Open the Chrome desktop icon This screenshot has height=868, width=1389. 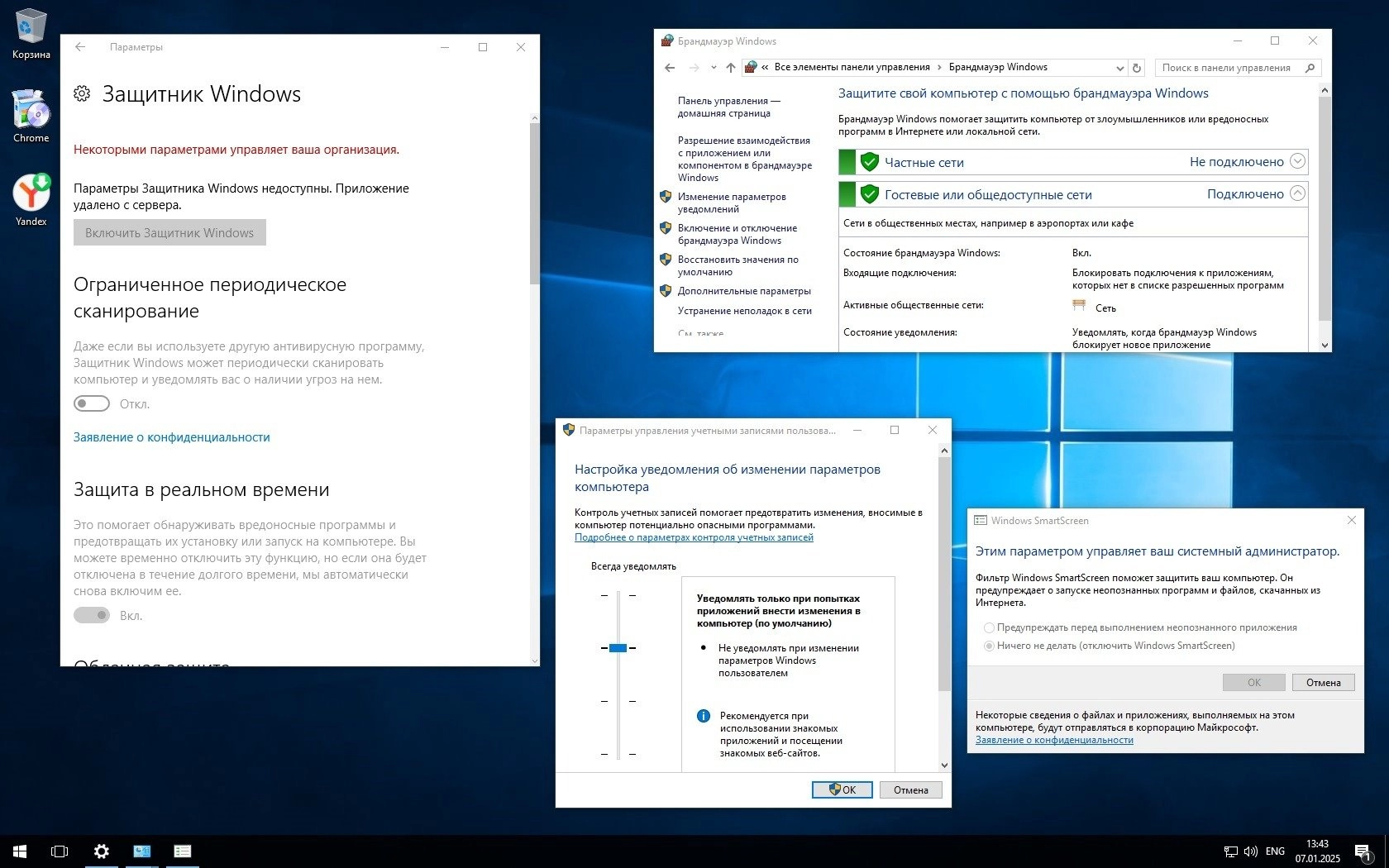31,117
